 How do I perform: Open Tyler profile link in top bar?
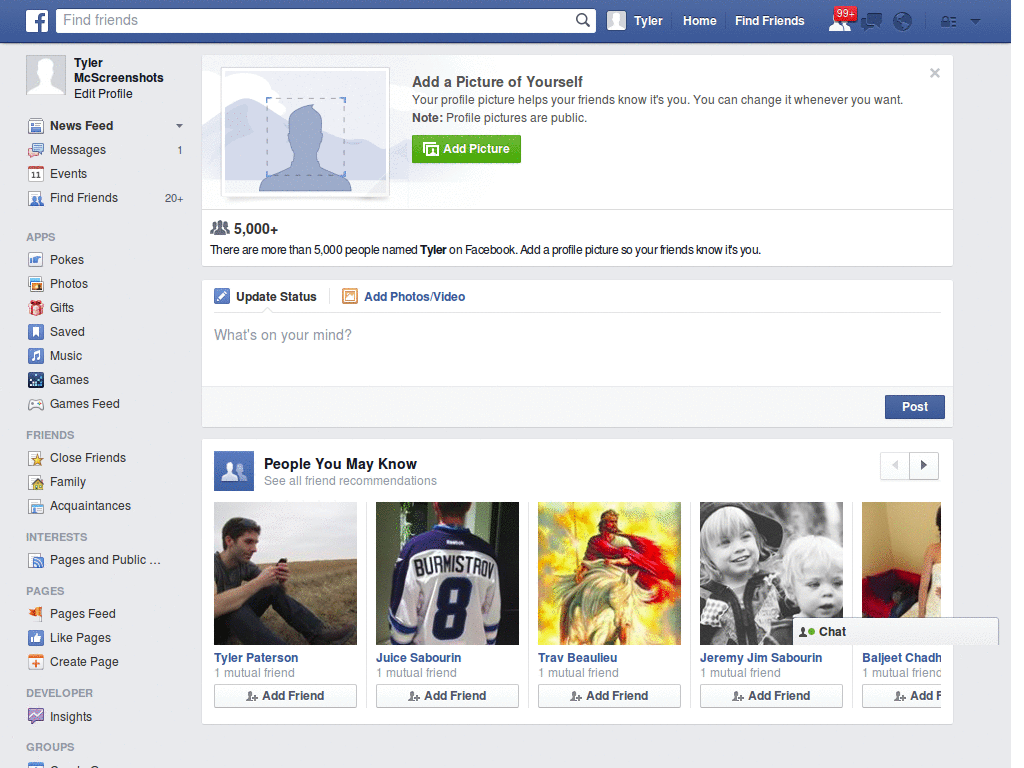tap(635, 21)
